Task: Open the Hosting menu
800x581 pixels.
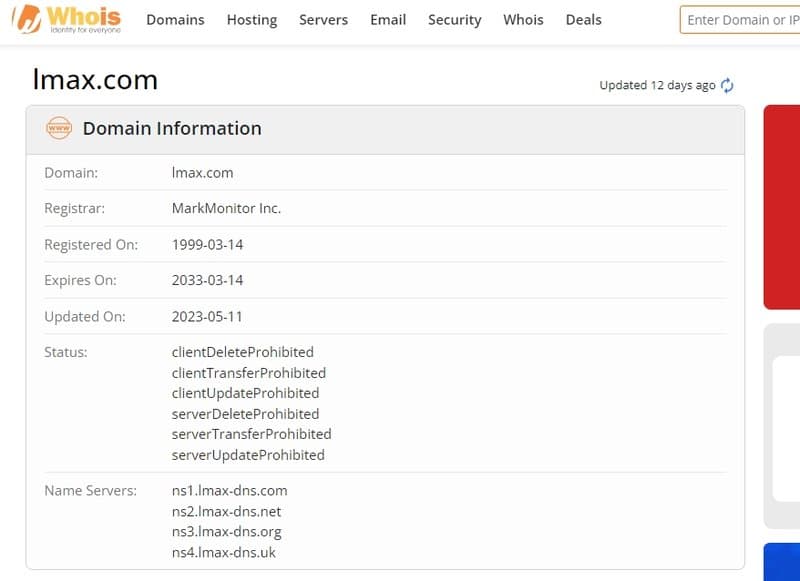Action: [x=252, y=20]
